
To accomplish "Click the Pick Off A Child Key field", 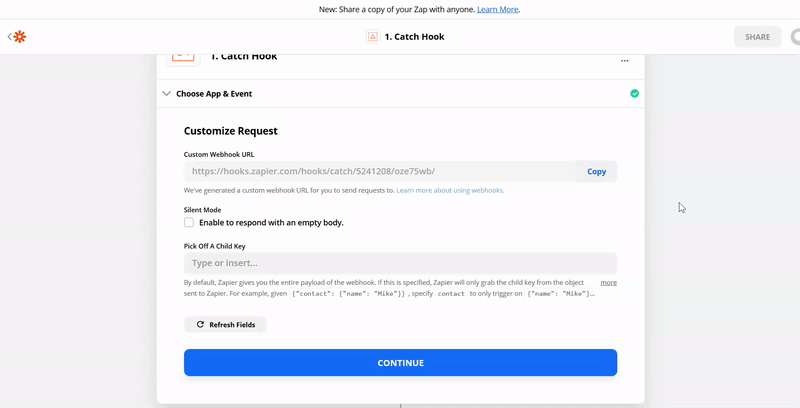I will click(x=400, y=263).
